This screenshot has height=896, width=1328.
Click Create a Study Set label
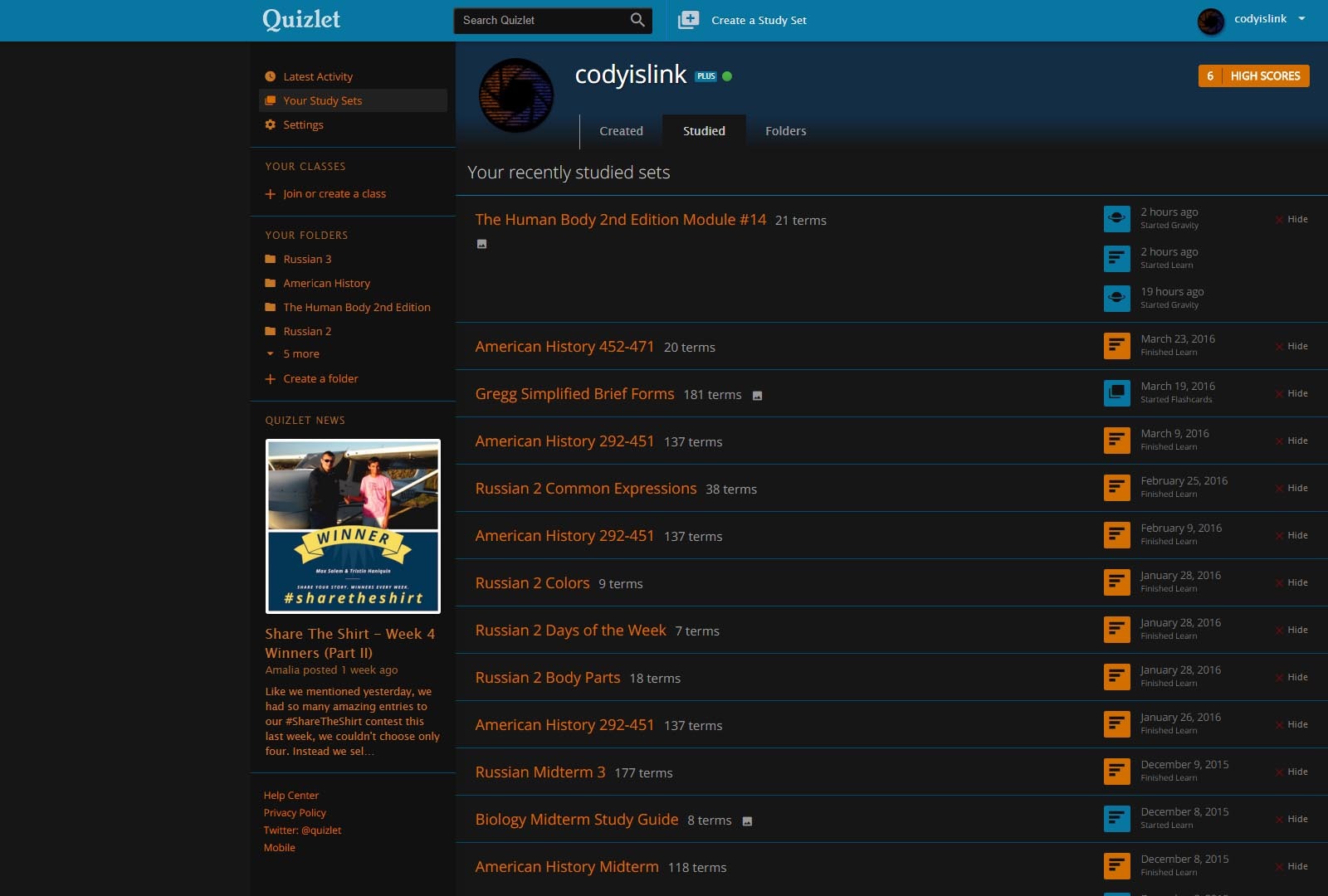coord(759,20)
